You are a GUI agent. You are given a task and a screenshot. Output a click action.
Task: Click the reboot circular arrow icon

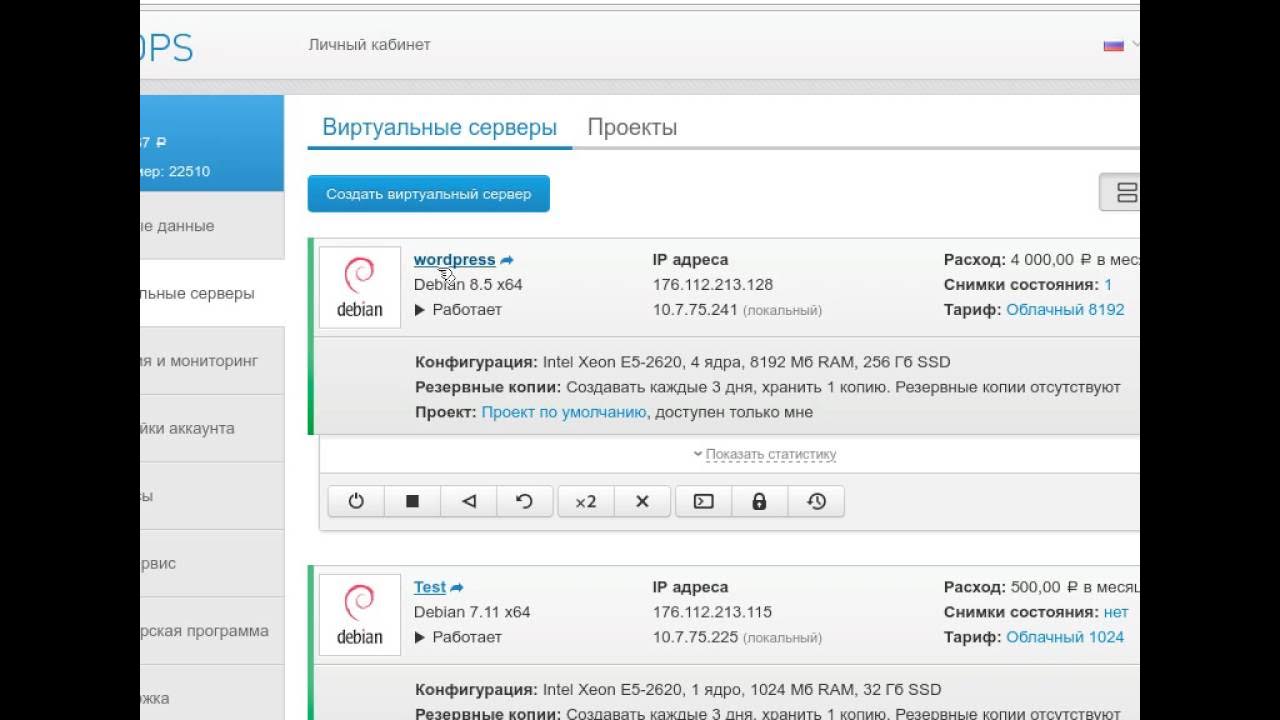coord(524,502)
